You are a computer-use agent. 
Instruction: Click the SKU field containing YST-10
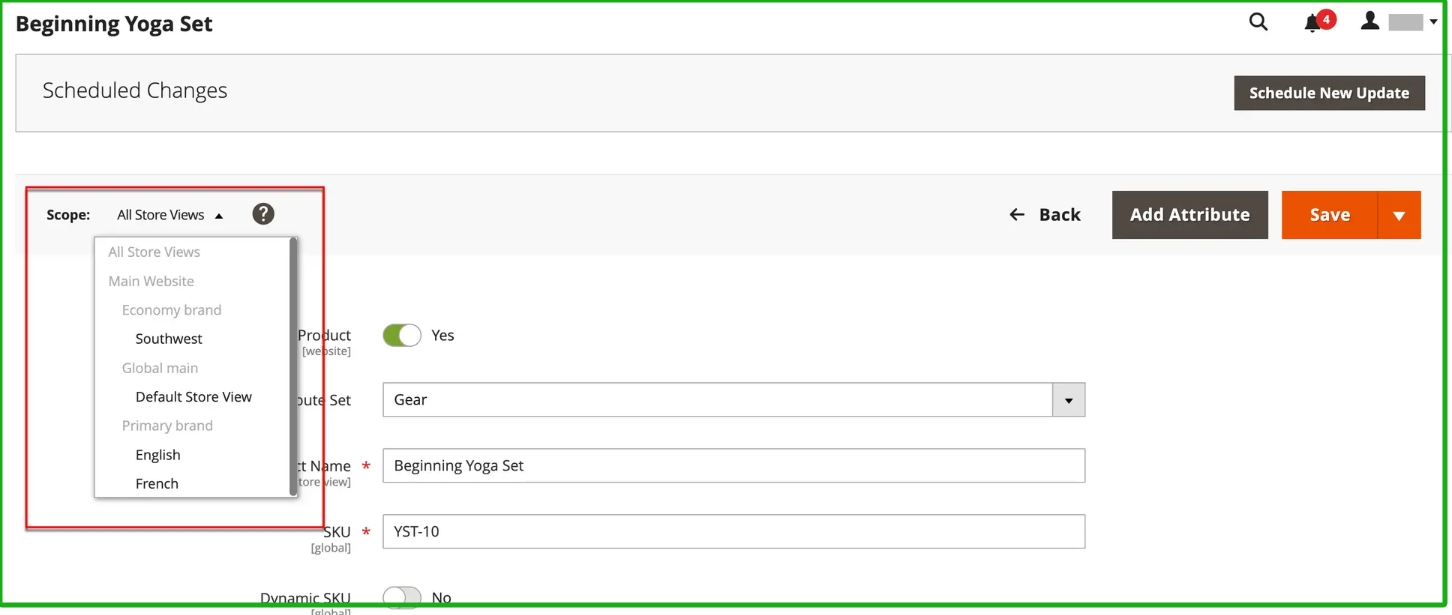733,532
